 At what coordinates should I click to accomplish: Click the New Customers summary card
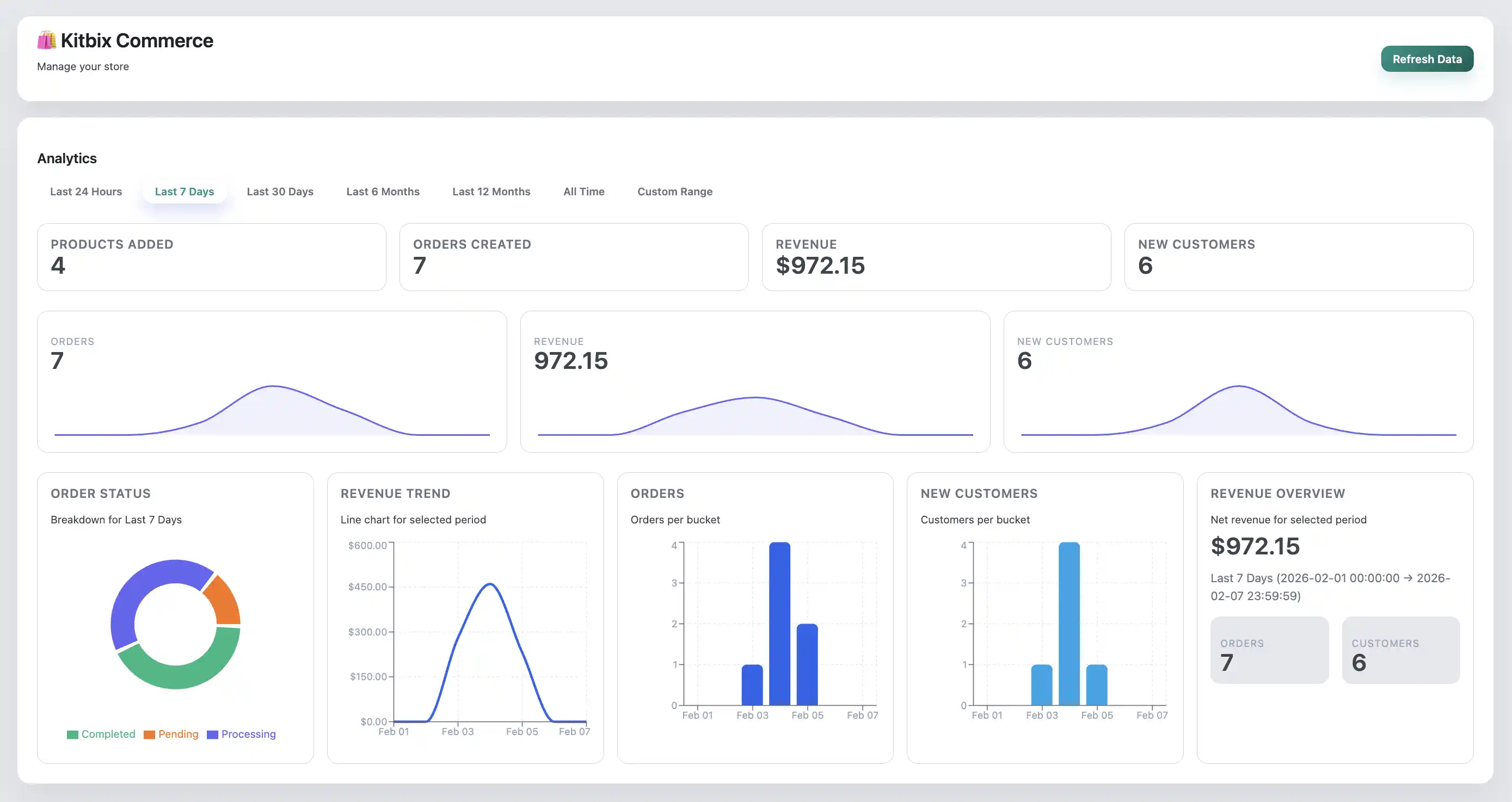point(1298,257)
